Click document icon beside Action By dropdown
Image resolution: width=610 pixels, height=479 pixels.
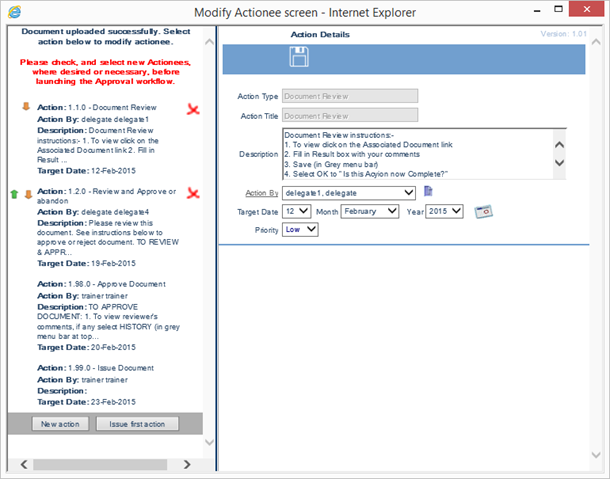(428, 191)
